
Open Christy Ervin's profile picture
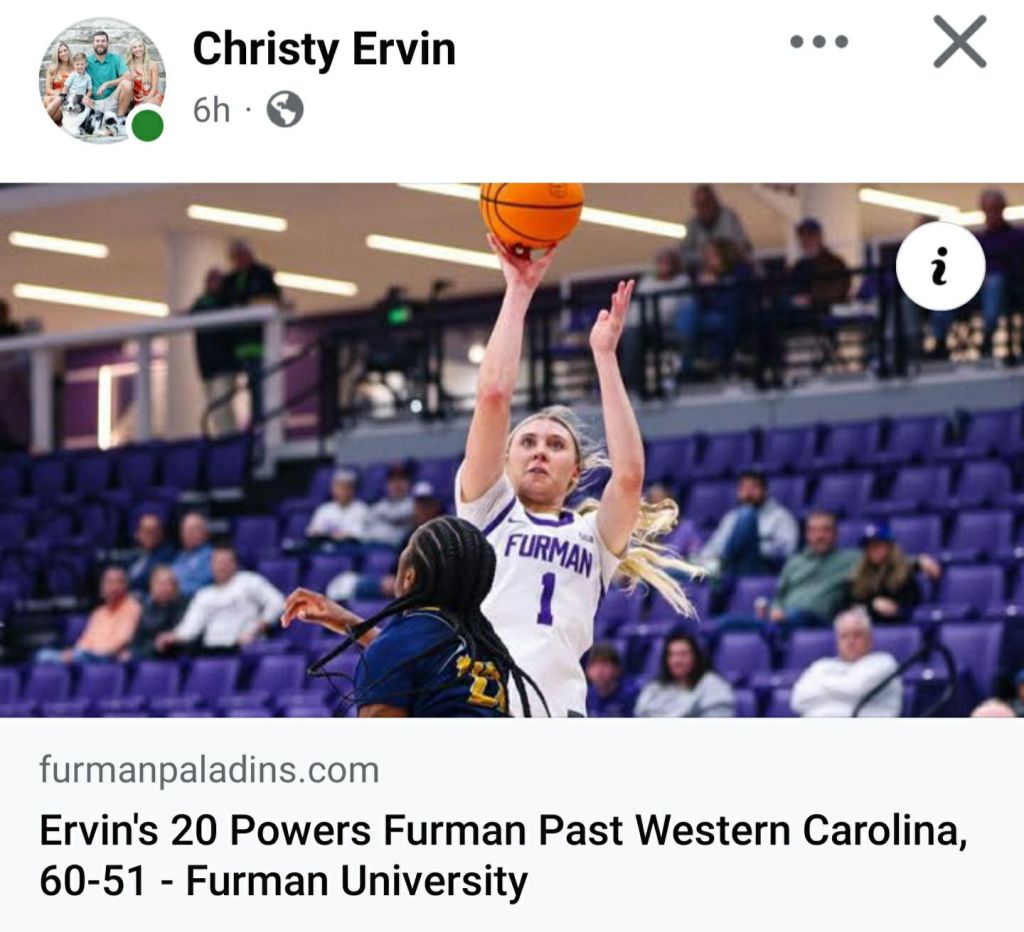(103, 80)
